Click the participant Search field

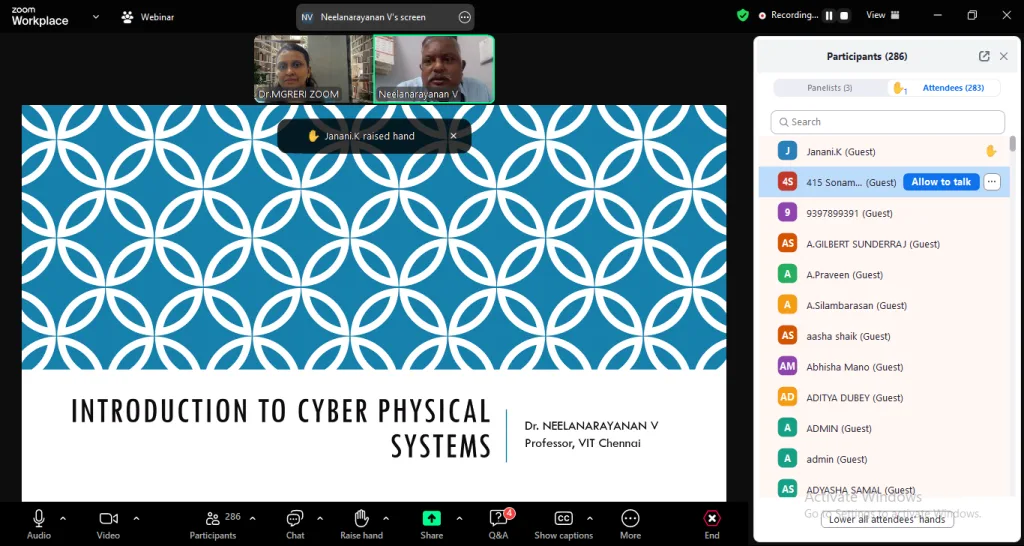point(887,122)
